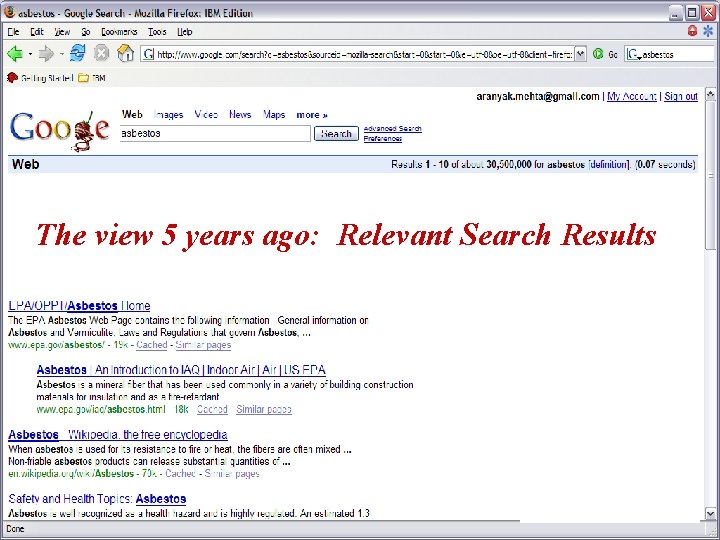Screen dimensions: 720x540
Task: Open Safety and Health Topics: Asbestos result
Action: [97, 499]
